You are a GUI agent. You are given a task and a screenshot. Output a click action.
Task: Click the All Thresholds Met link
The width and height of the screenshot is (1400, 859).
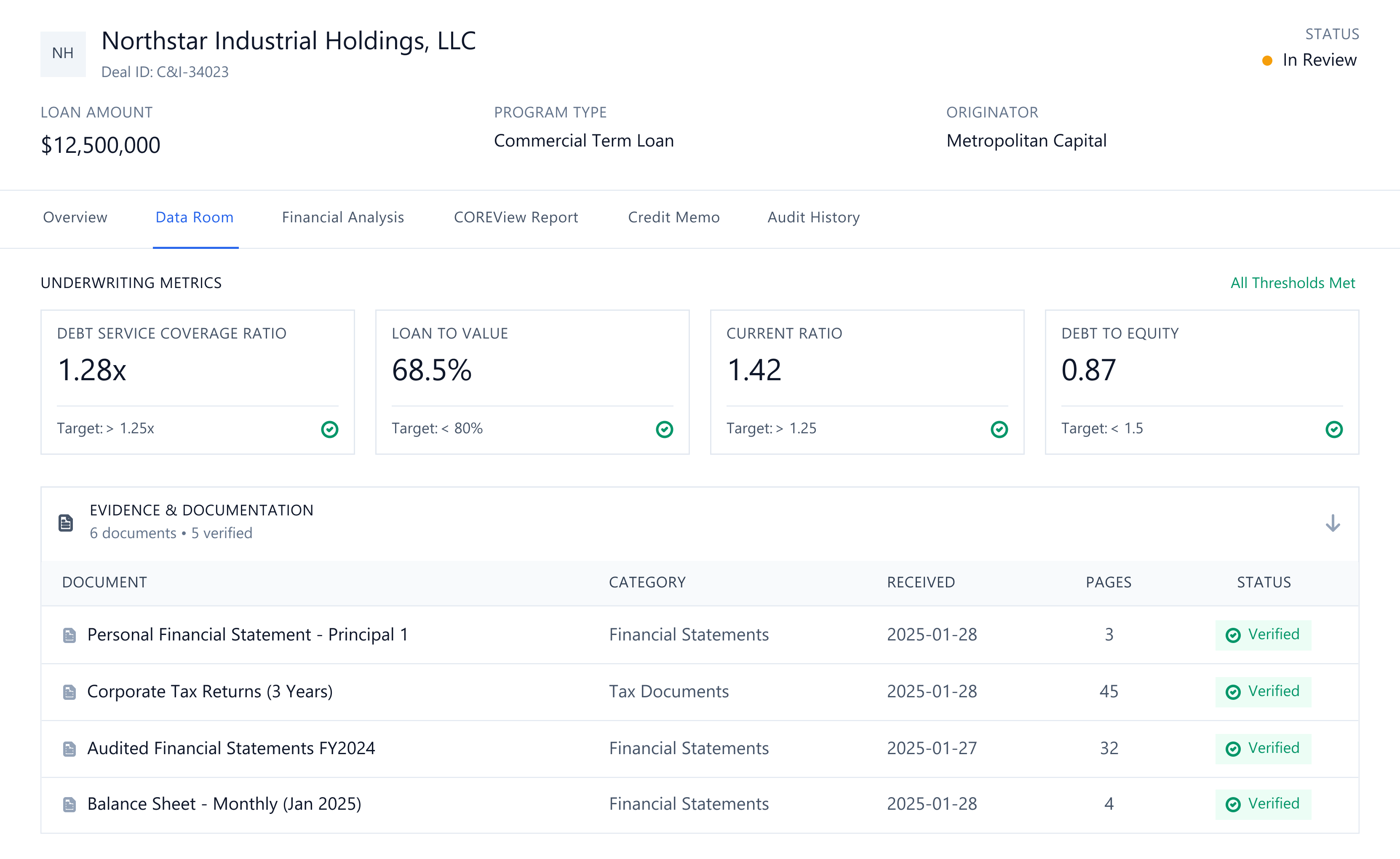click(x=1292, y=283)
